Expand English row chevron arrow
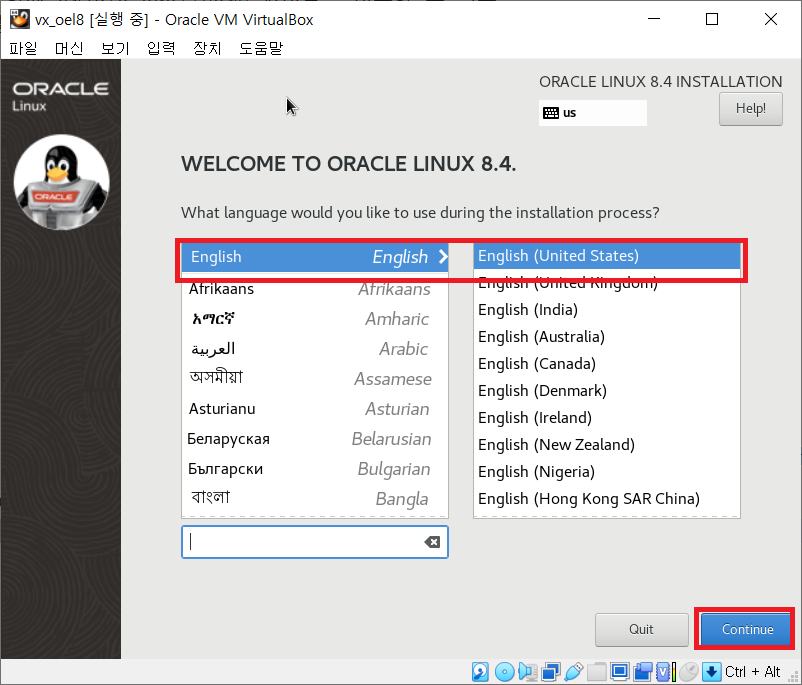The height and width of the screenshot is (685, 802). [x=443, y=256]
